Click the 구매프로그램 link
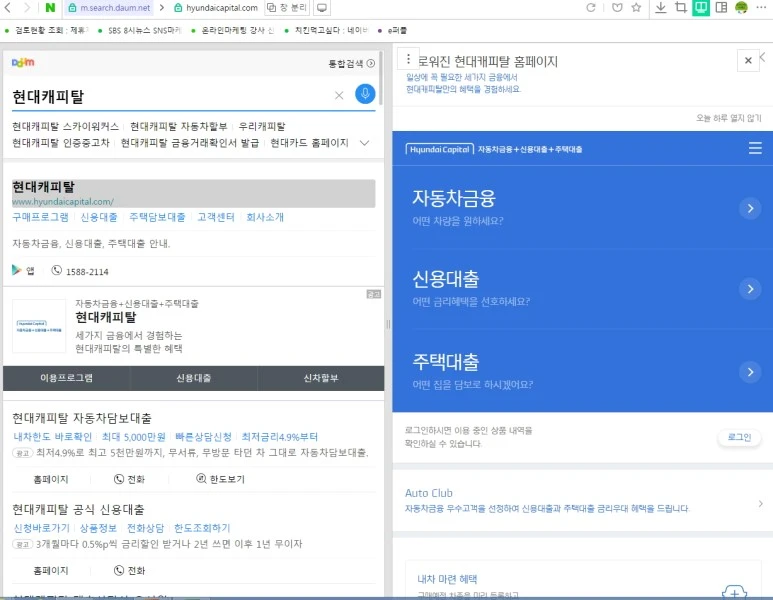 pos(40,217)
